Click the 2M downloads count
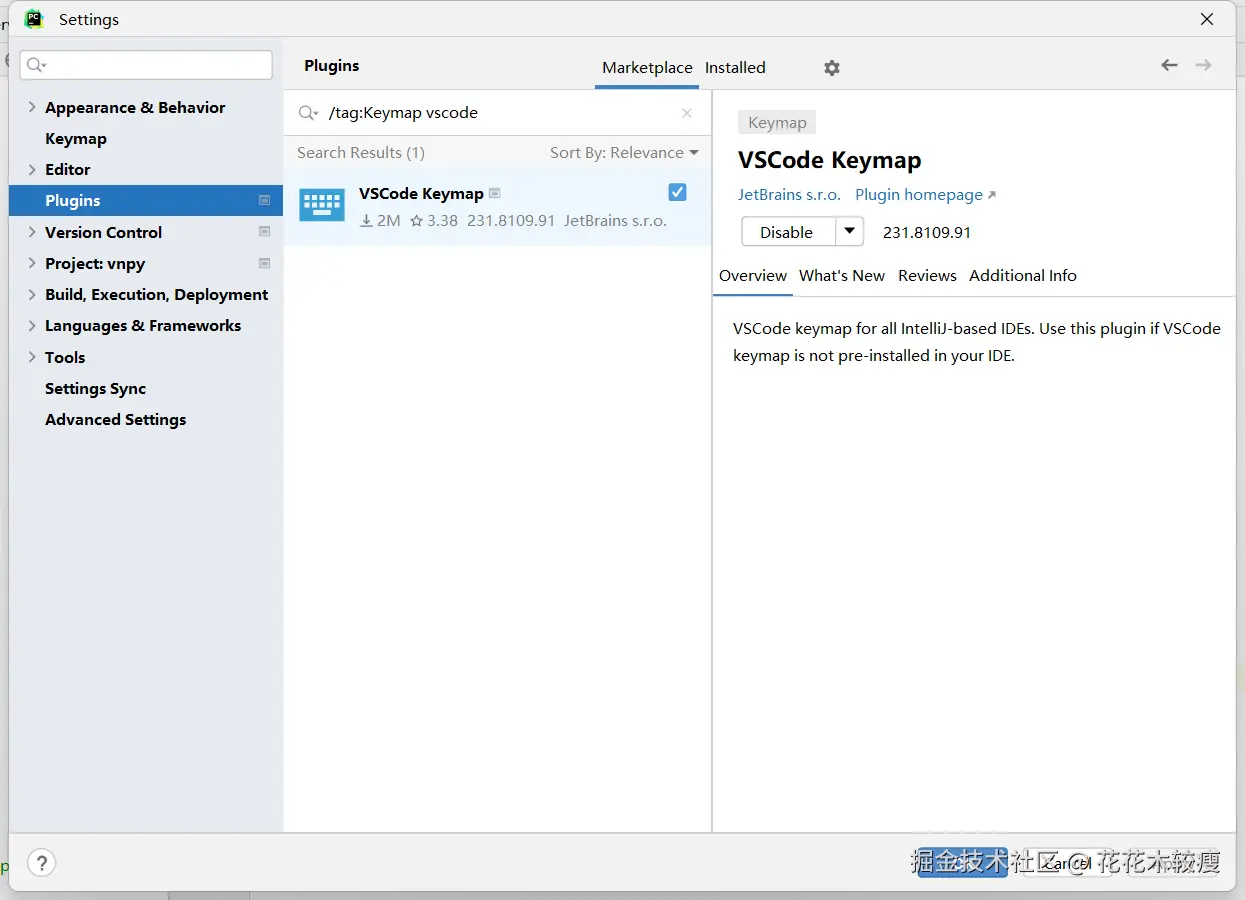Screen dimensions: 1245x900 (380, 220)
